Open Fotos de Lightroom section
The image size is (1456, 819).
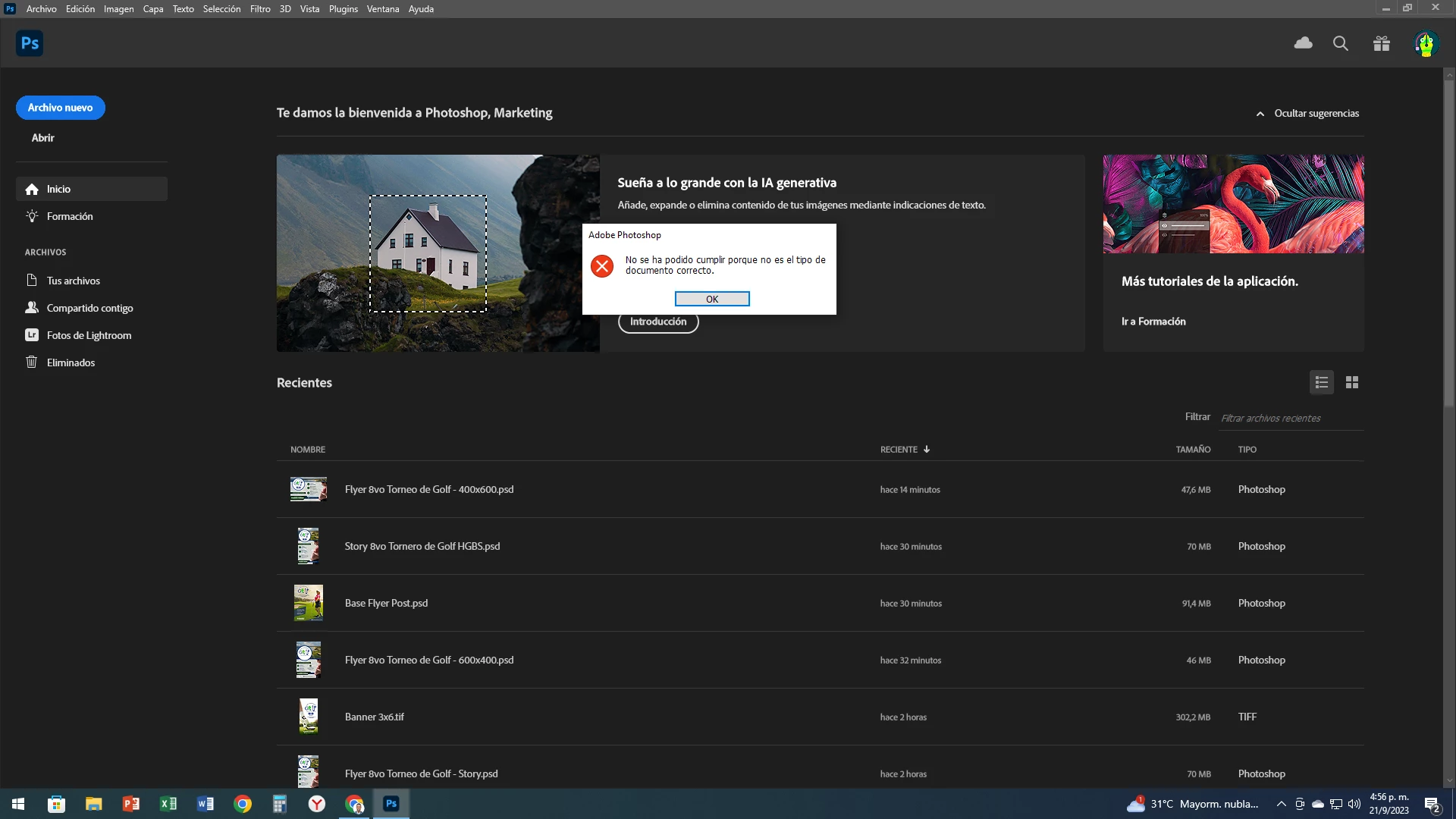click(x=89, y=335)
